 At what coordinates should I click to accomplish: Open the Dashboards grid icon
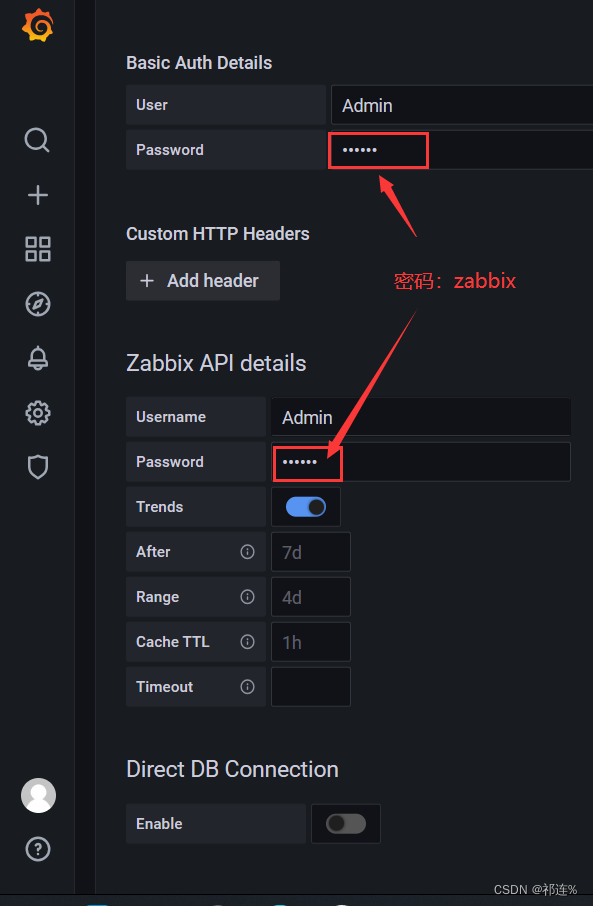pos(37,249)
